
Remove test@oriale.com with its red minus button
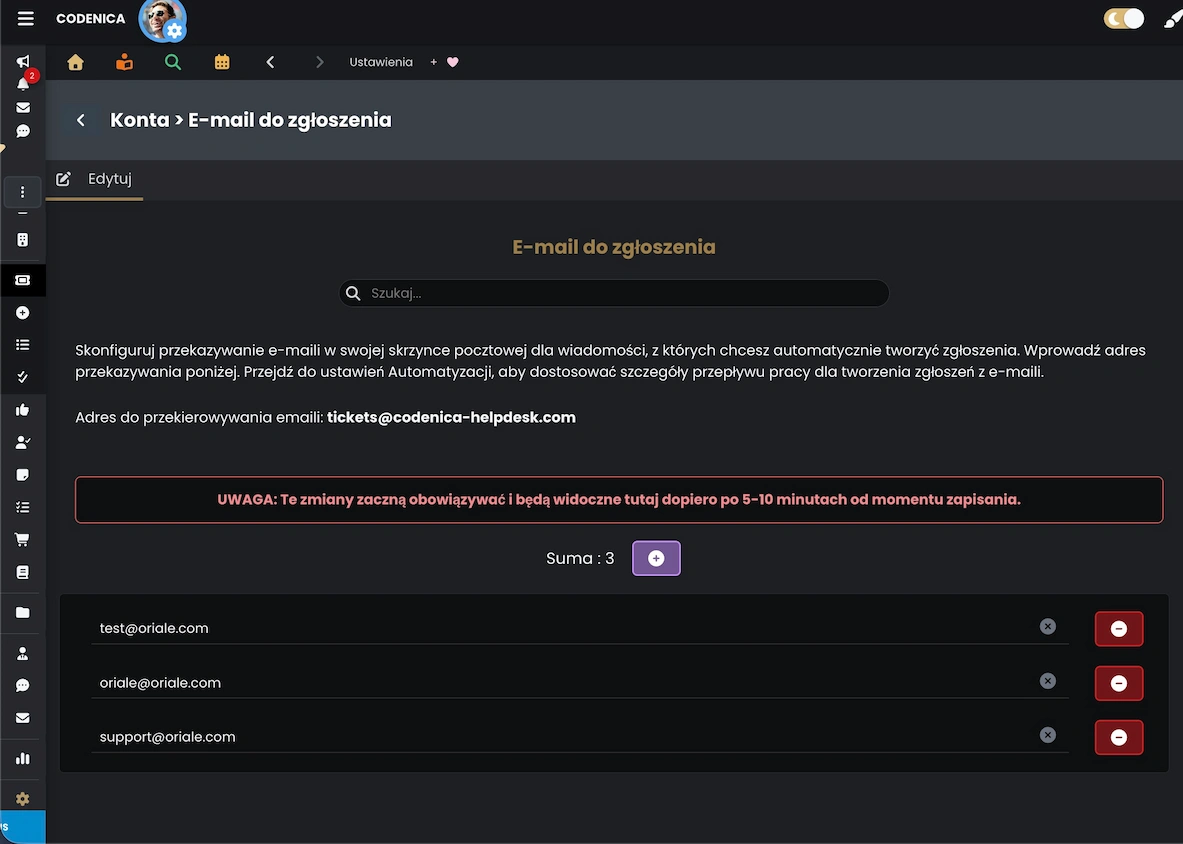click(1118, 628)
